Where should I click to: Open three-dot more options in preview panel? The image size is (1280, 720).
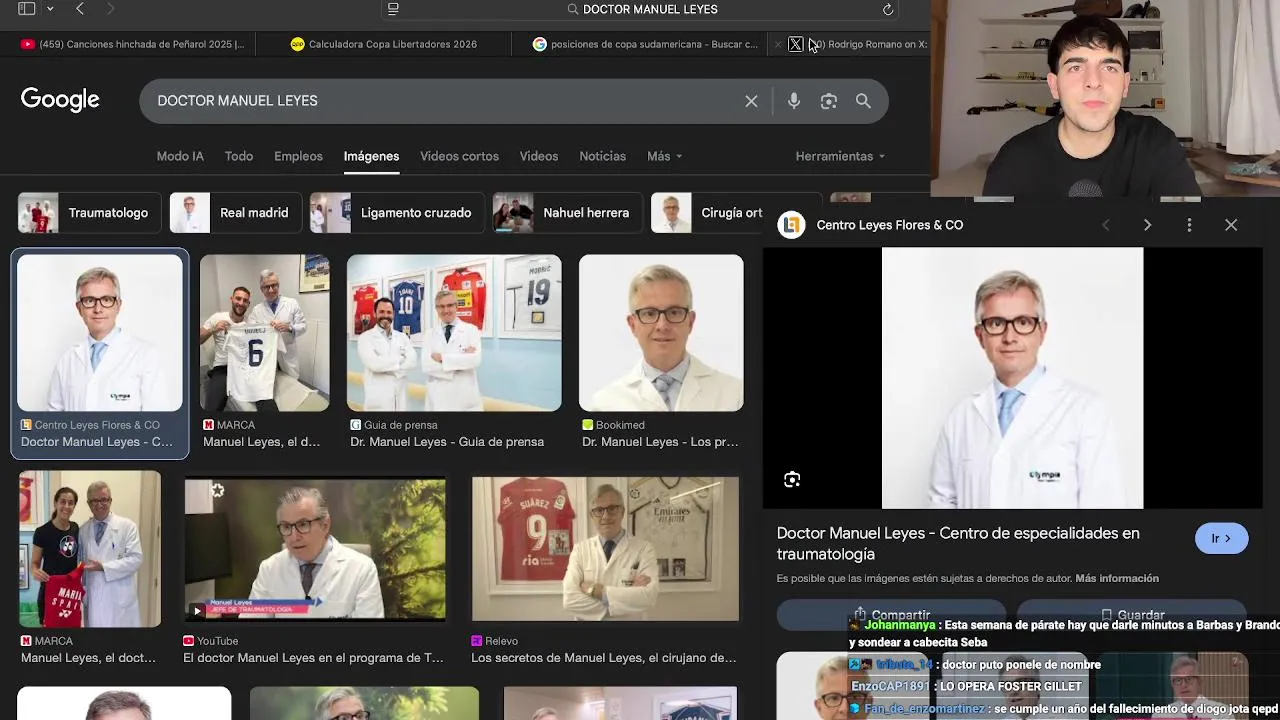point(1189,225)
